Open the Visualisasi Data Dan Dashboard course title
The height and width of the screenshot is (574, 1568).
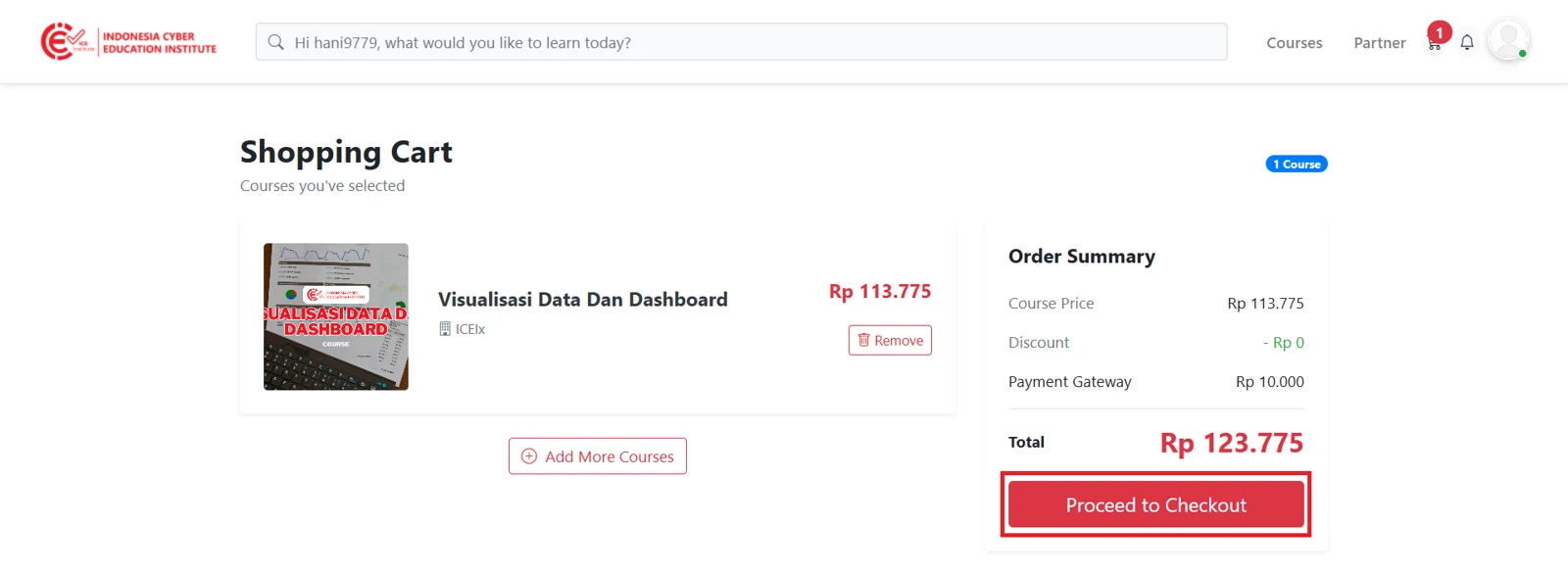(x=583, y=300)
